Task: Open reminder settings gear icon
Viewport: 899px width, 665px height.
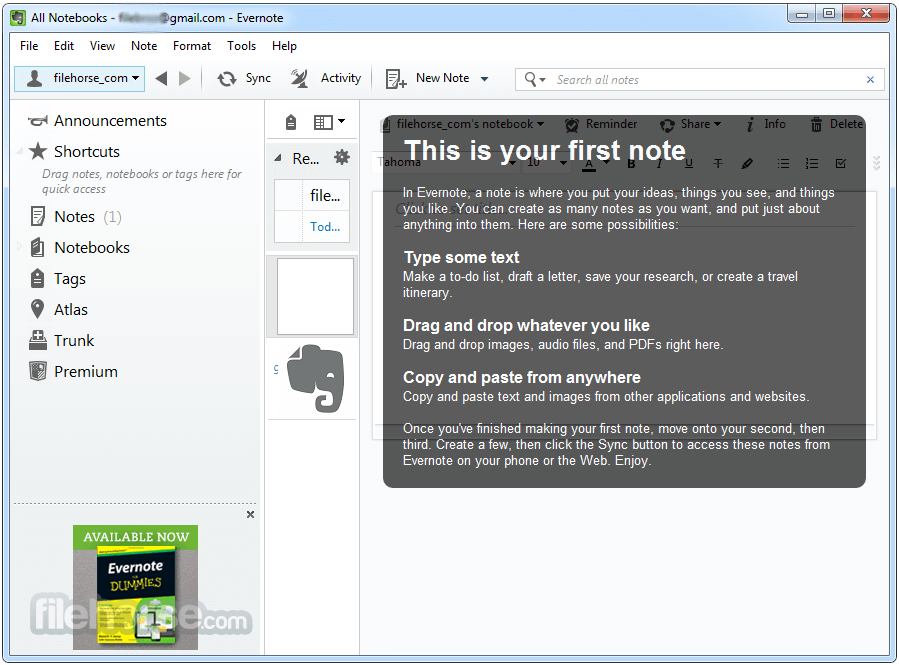Action: pos(342,157)
